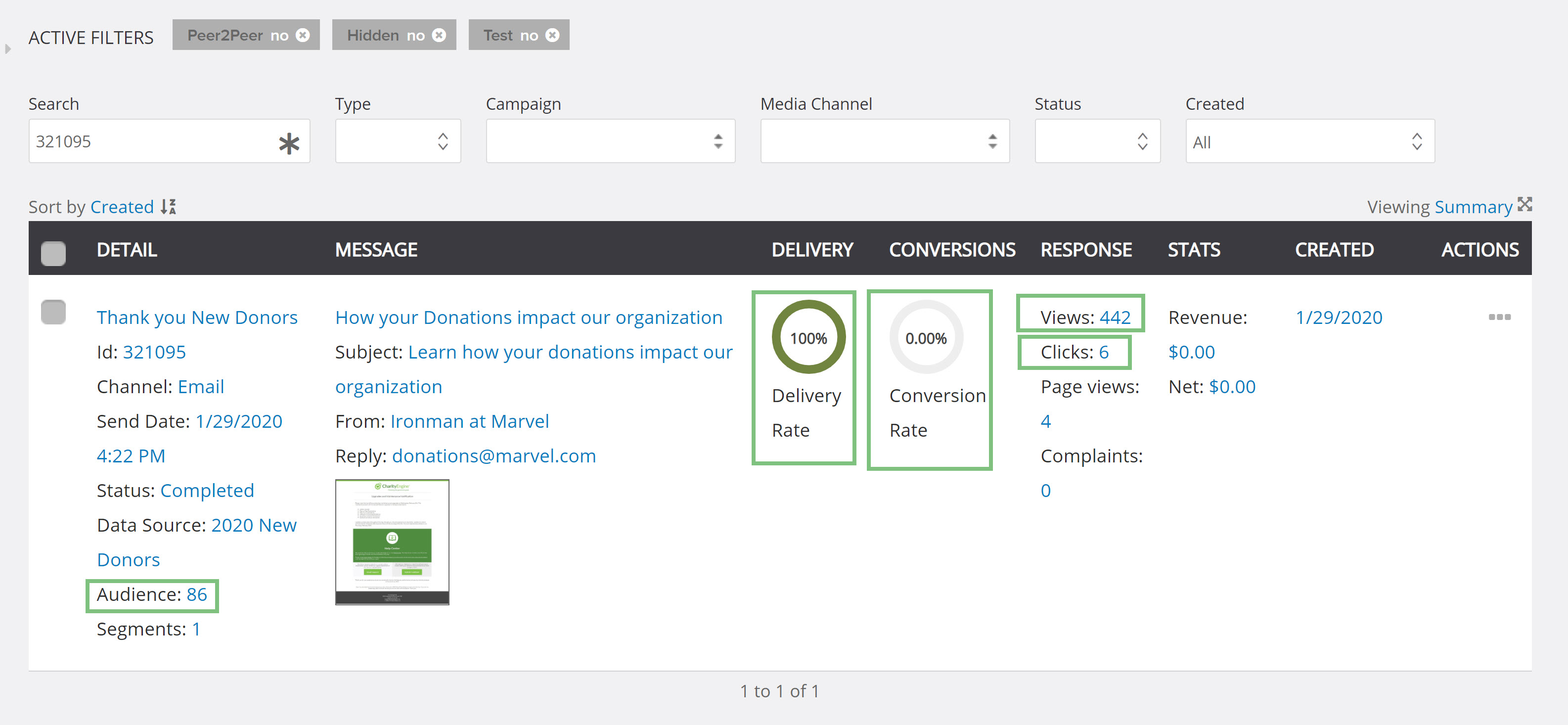1568x725 pixels.
Task: Open the three-dot actions menu
Action: (1499, 317)
